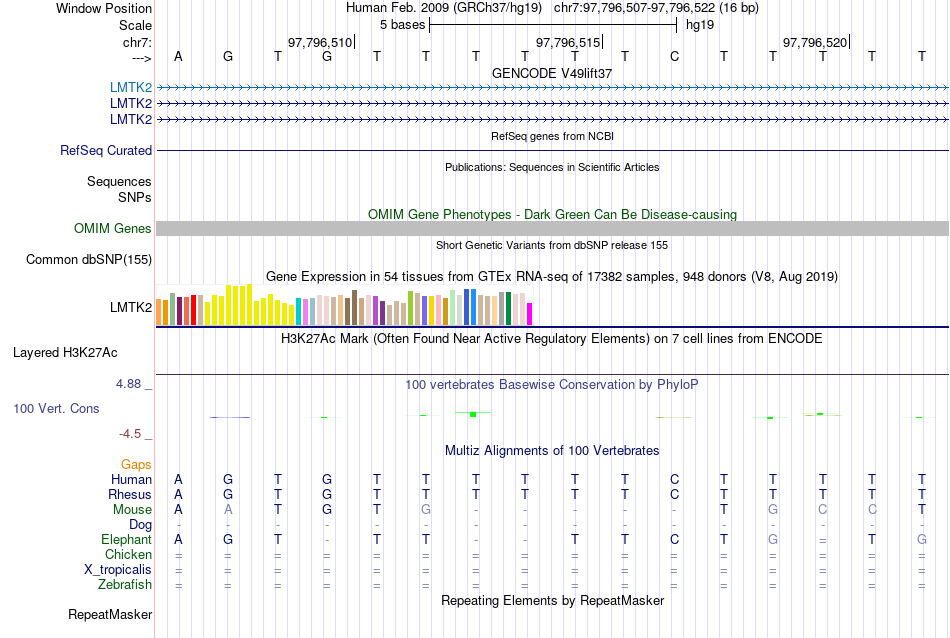
Task: Click the -4.5 PhyloP lower limit value
Action: point(130,434)
